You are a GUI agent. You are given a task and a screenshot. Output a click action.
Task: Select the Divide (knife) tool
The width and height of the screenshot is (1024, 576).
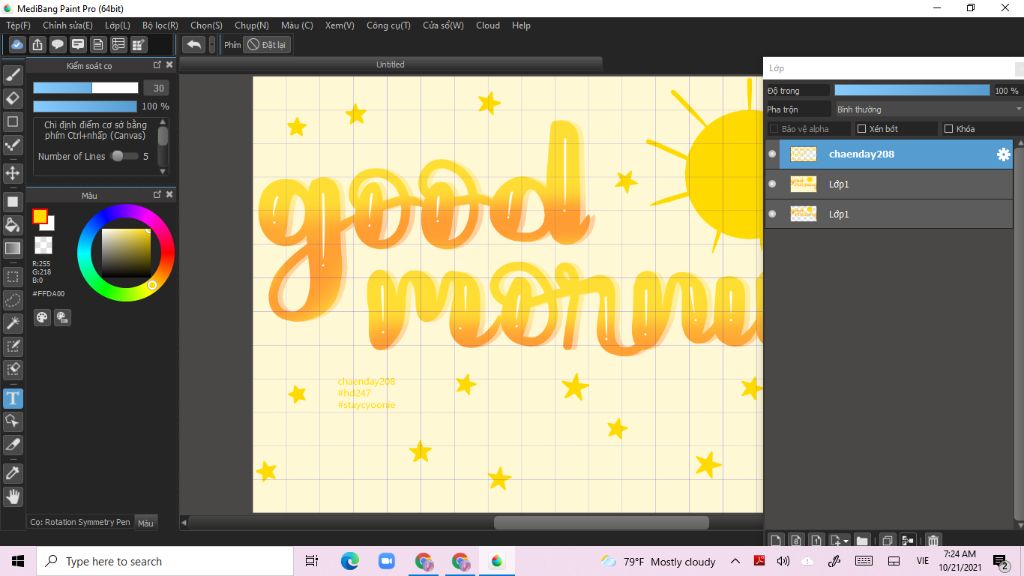click(12, 445)
